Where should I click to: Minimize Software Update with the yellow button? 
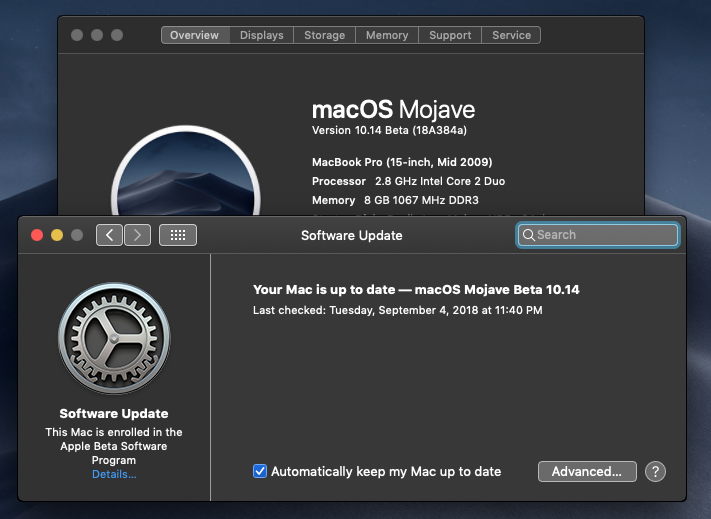(57, 235)
